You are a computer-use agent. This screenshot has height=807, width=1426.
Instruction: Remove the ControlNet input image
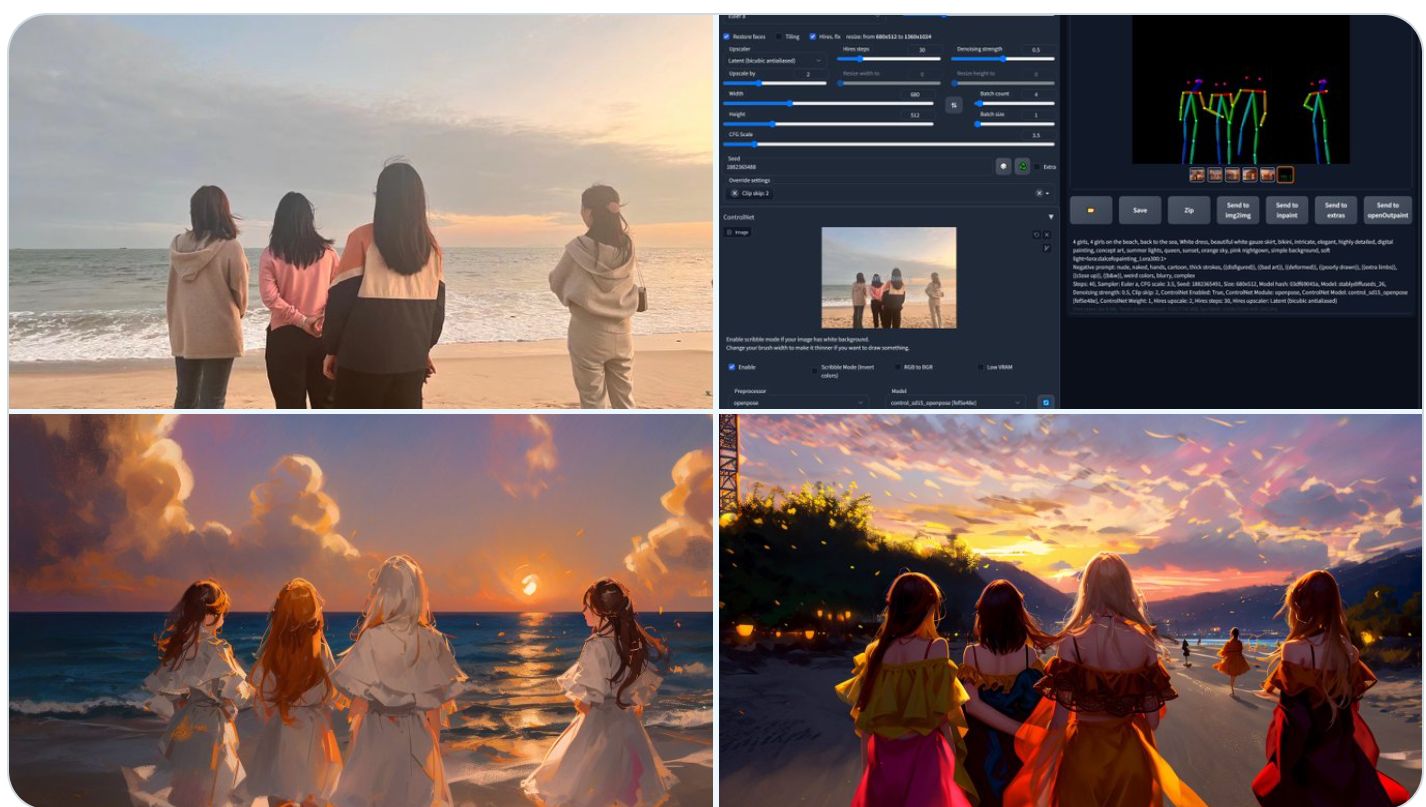pos(1047,234)
